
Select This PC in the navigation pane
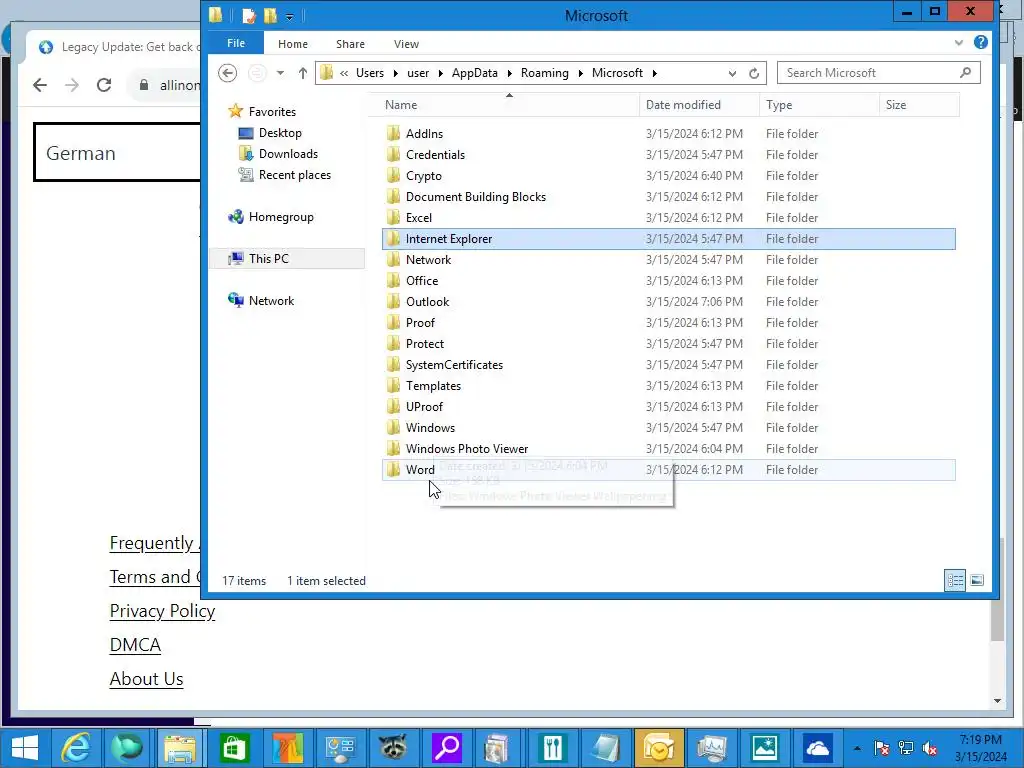(x=268, y=259)
